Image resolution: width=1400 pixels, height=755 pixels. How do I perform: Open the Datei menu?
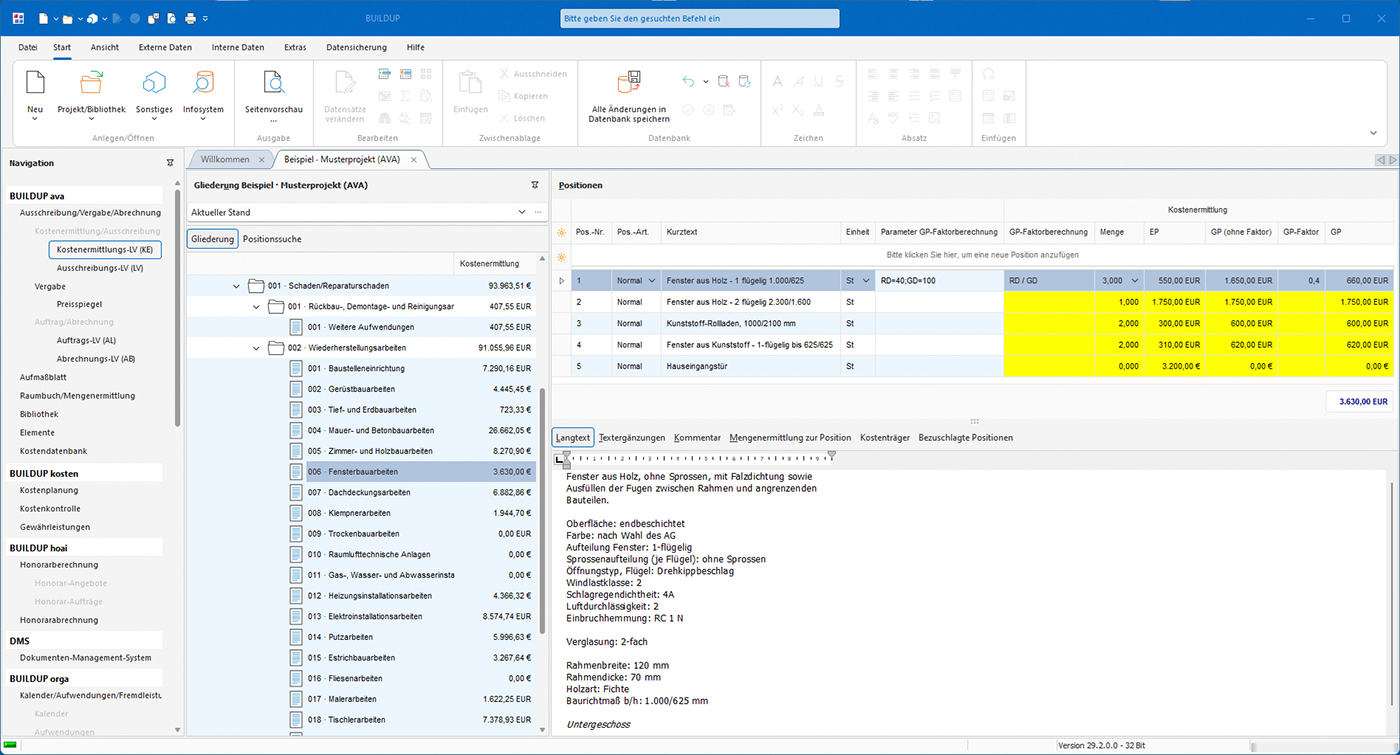click(28, 47)
